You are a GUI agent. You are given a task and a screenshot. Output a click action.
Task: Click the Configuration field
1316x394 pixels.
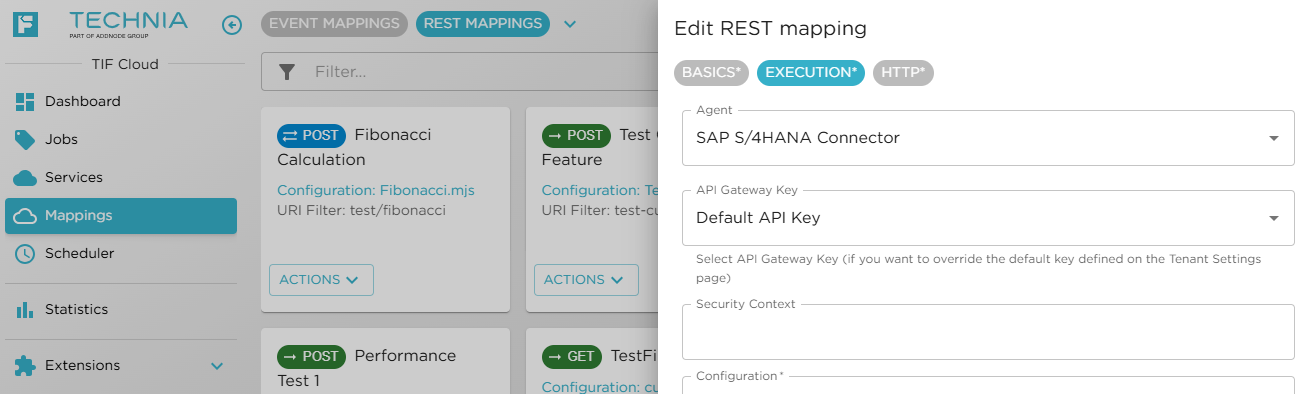tap(988, 385)
